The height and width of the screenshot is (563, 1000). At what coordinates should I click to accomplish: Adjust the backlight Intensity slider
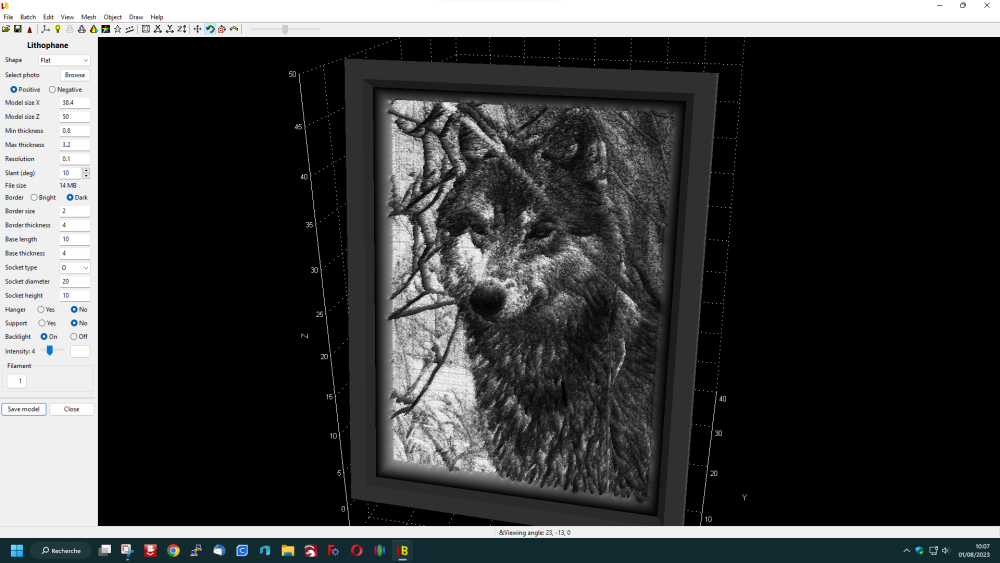tap(50, 351)
